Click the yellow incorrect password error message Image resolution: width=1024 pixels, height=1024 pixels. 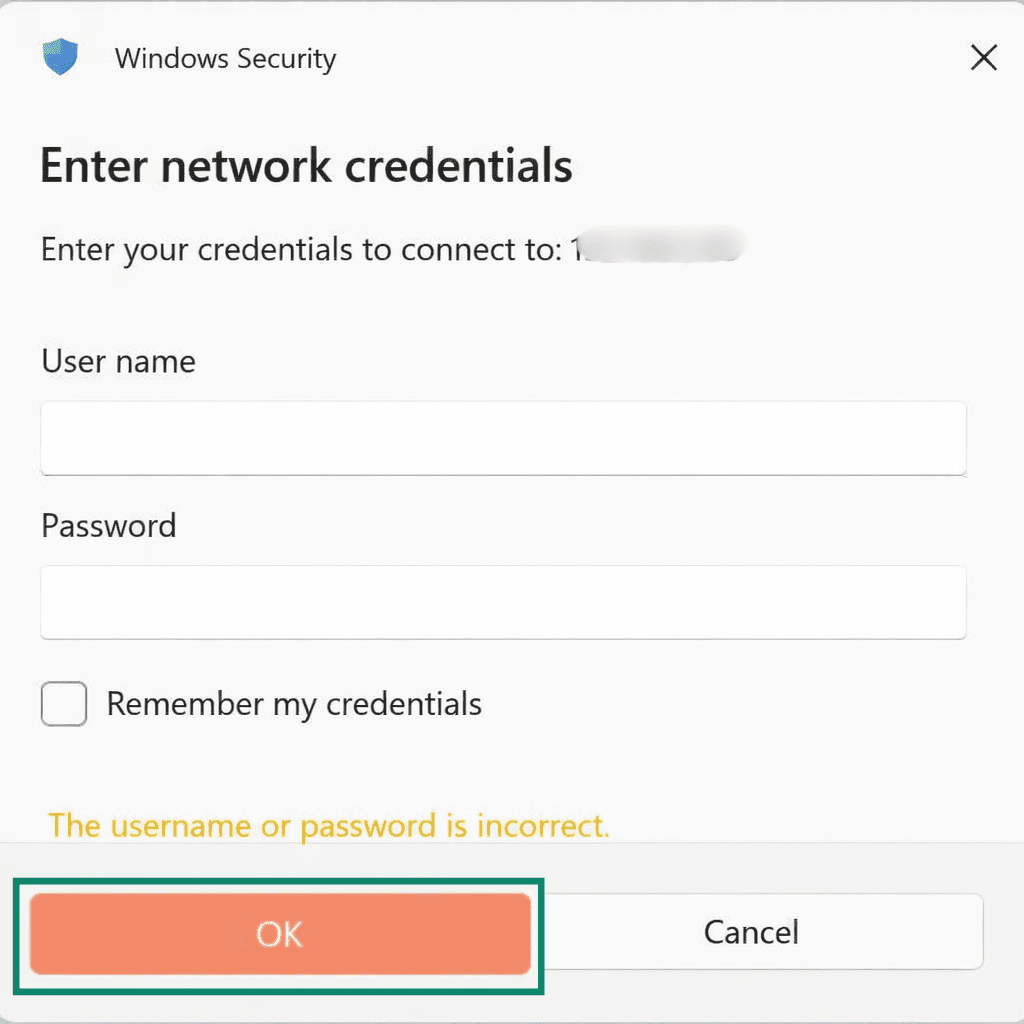coord(329,826)
